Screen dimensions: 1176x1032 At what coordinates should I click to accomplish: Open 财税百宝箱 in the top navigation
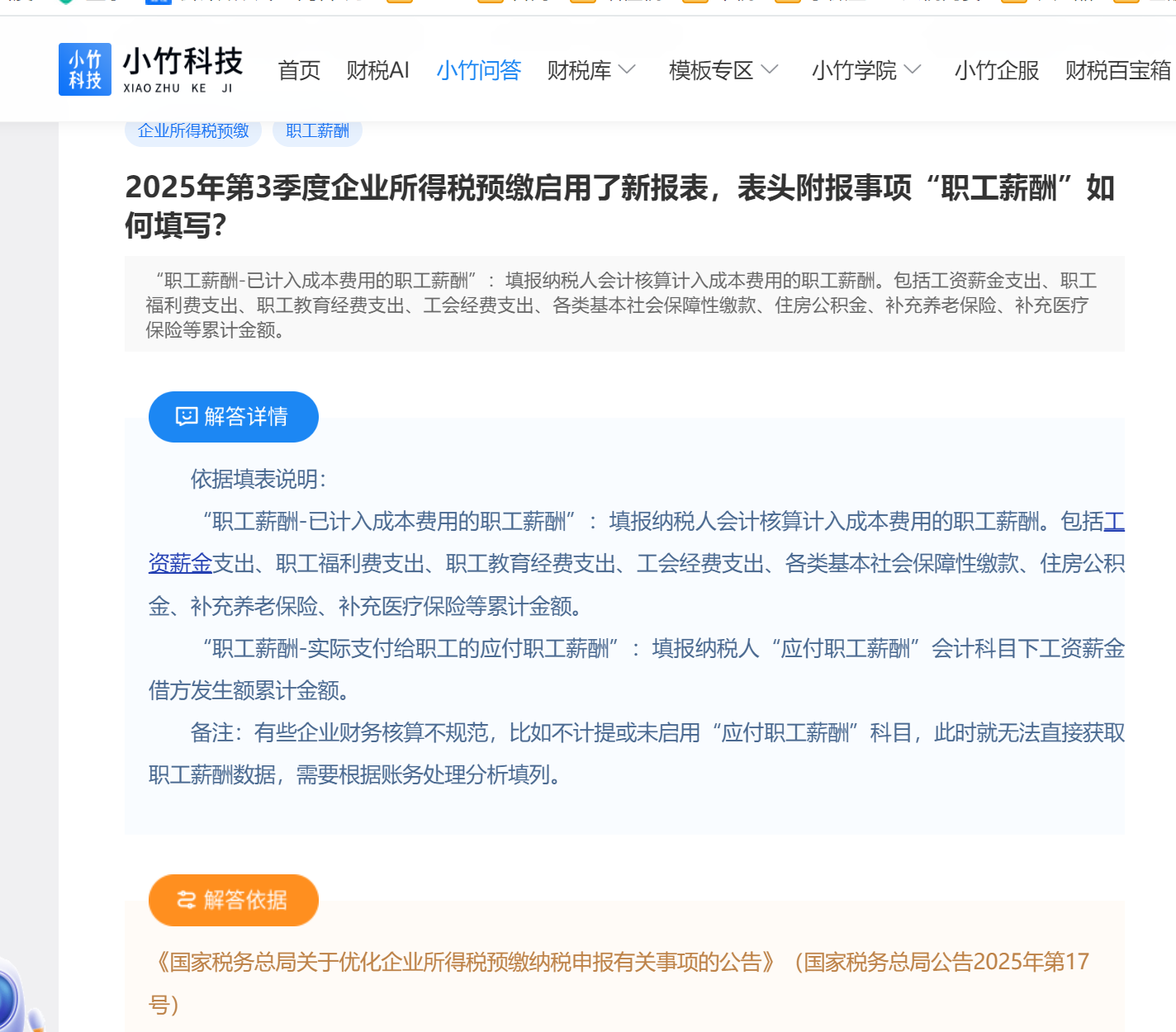1117,70
